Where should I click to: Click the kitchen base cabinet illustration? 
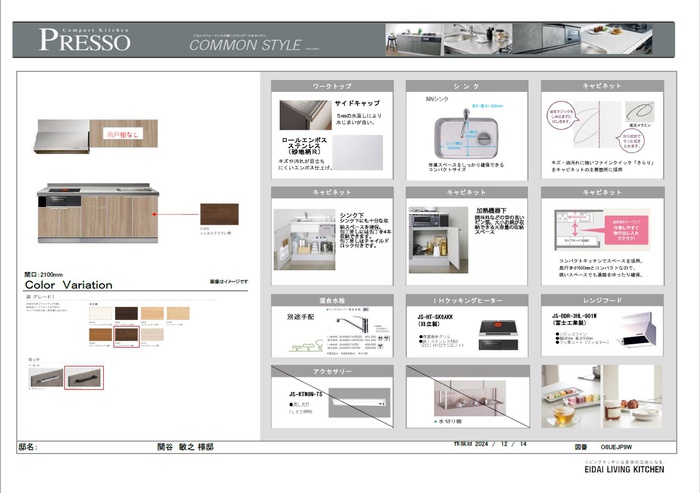point(98,213)
